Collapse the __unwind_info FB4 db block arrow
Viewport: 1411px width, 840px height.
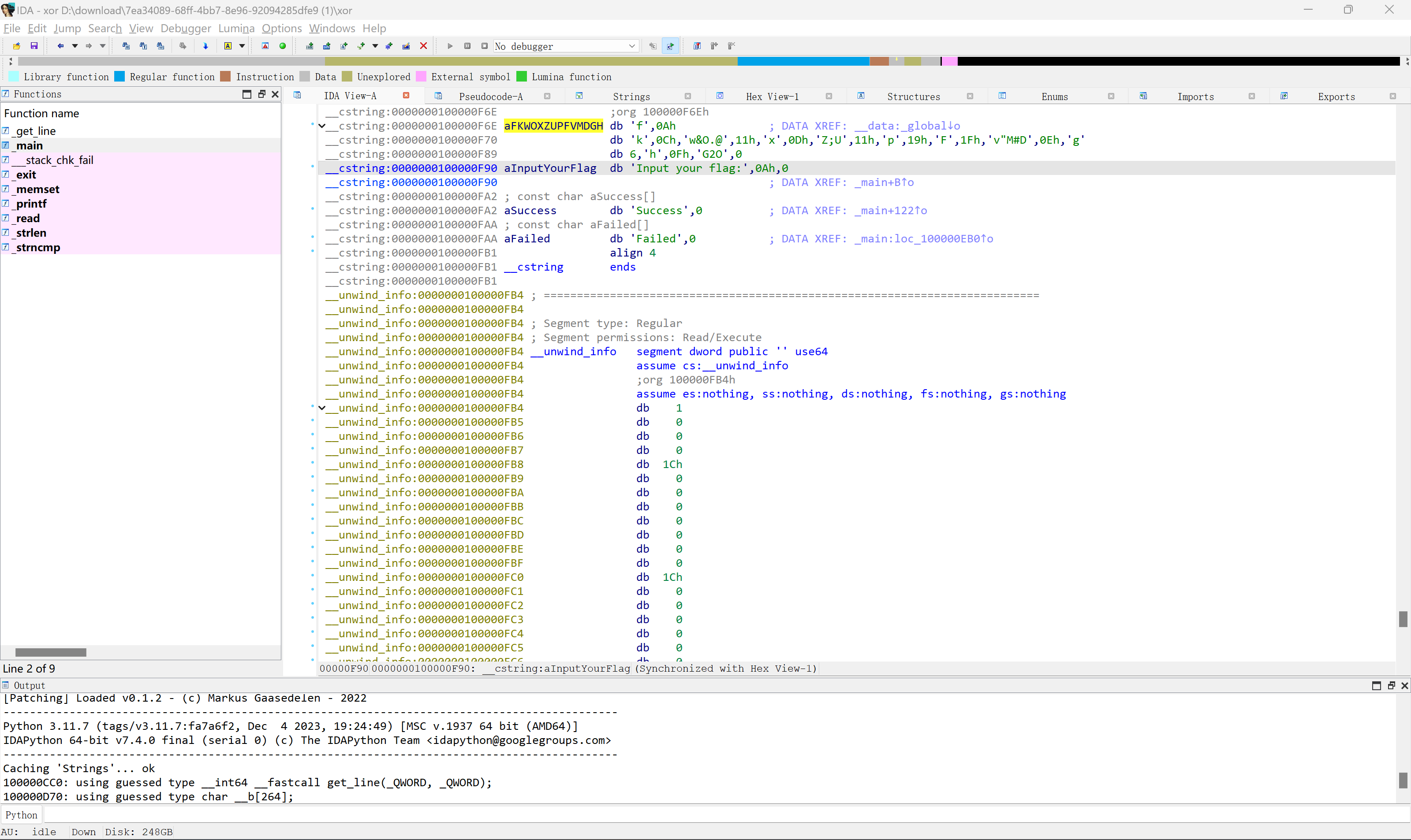tap(321, 408)
